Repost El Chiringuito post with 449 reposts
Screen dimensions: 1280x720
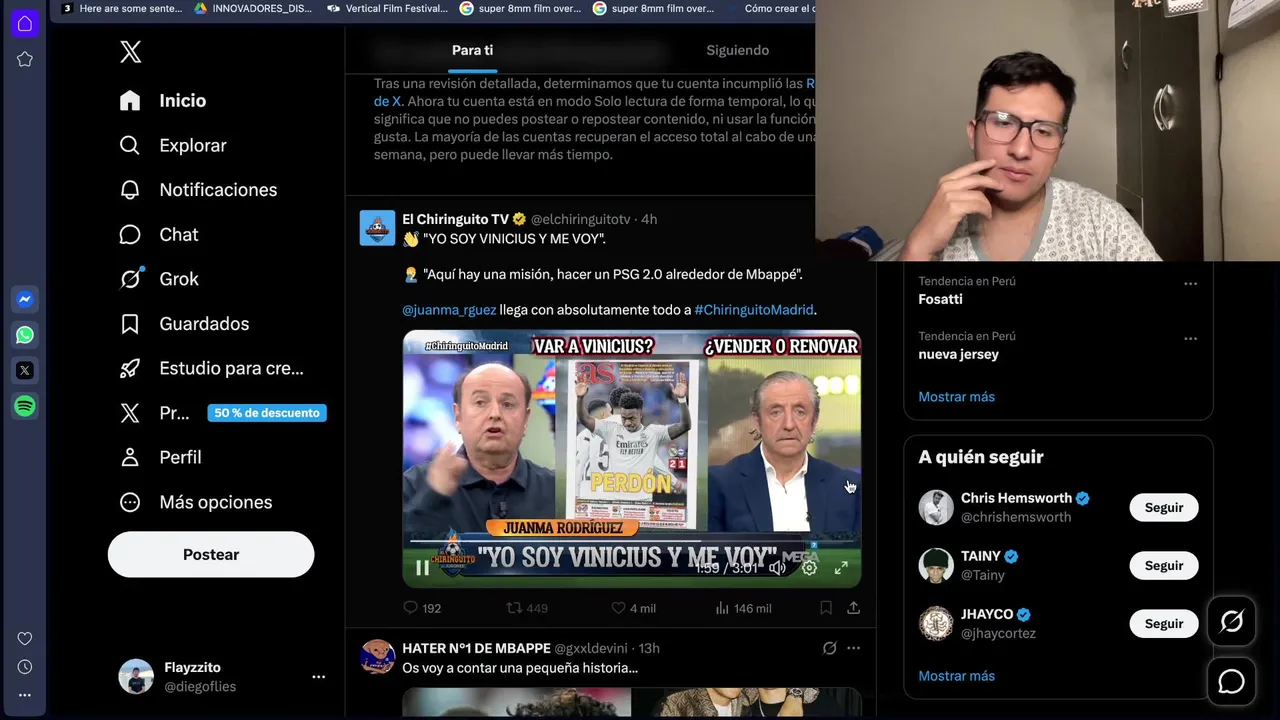click(x=526, y=608)
